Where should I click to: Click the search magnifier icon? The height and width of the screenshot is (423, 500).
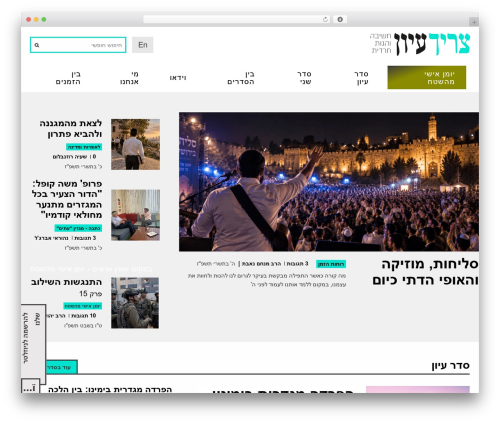click(x=37, y=45)
